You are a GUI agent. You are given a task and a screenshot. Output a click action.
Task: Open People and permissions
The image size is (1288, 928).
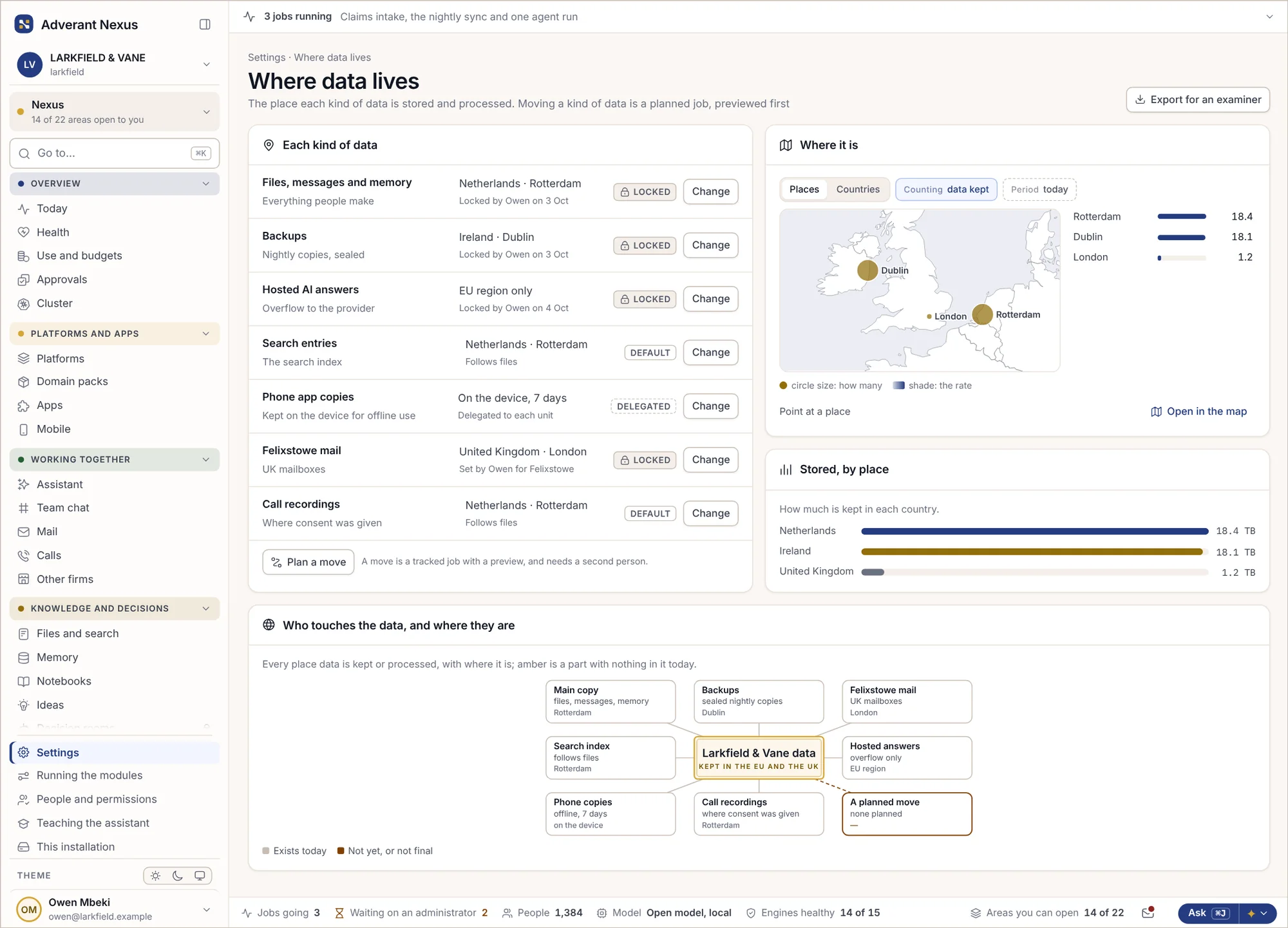tap(115, 799)
